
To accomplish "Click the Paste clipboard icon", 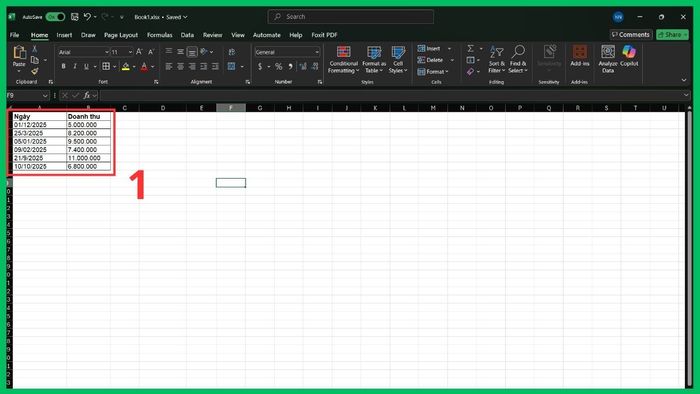I will (19, 53).
